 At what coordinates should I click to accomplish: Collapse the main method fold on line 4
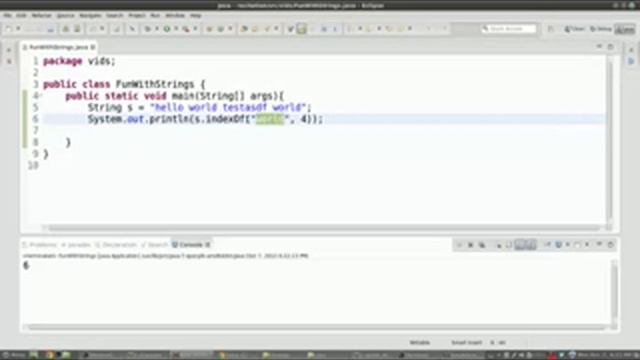[40, 96]
